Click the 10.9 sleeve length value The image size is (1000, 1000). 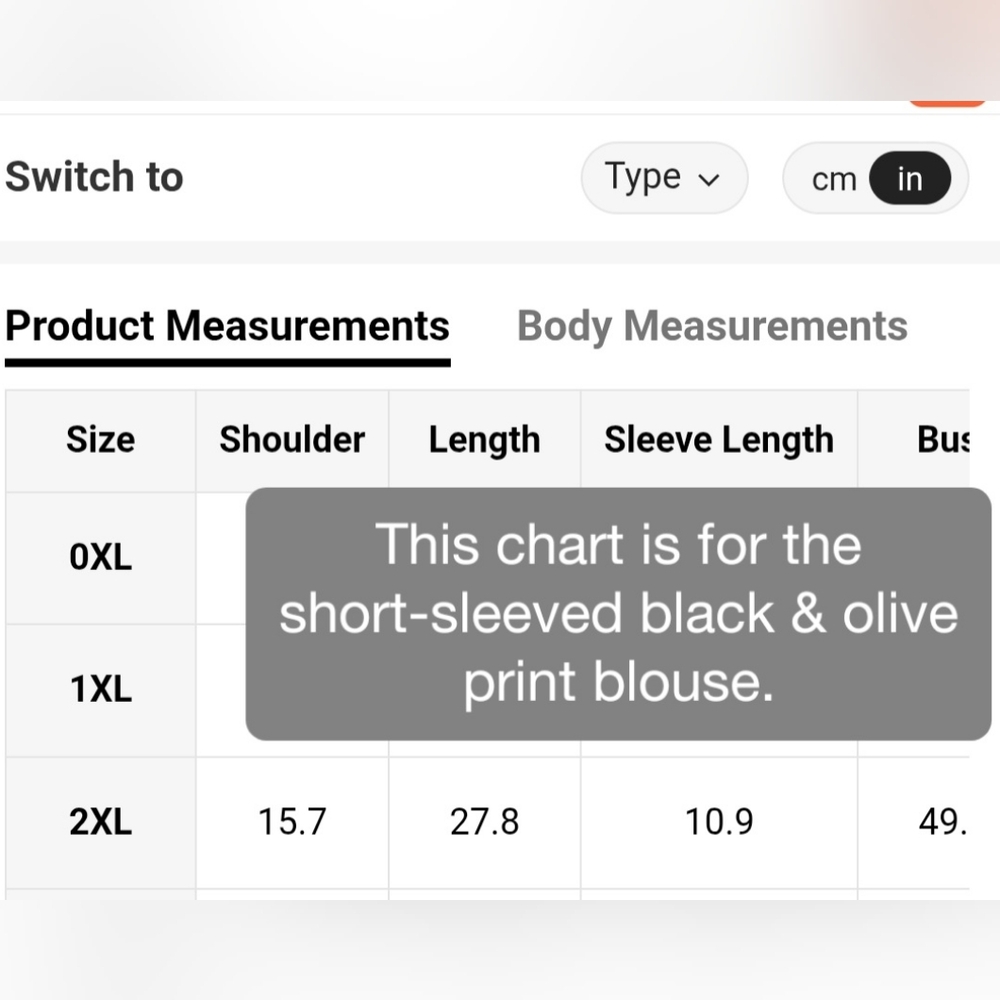pos(719,822)
